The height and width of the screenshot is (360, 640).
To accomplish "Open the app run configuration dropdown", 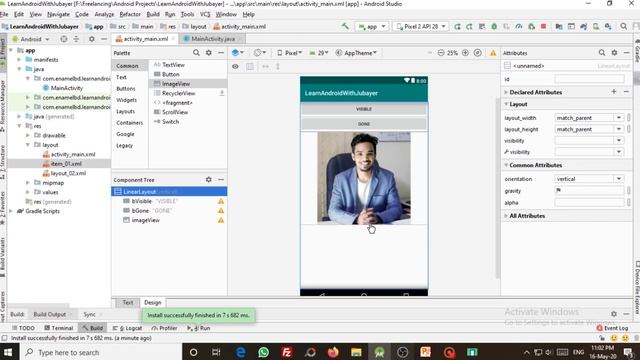I will 372,26.
